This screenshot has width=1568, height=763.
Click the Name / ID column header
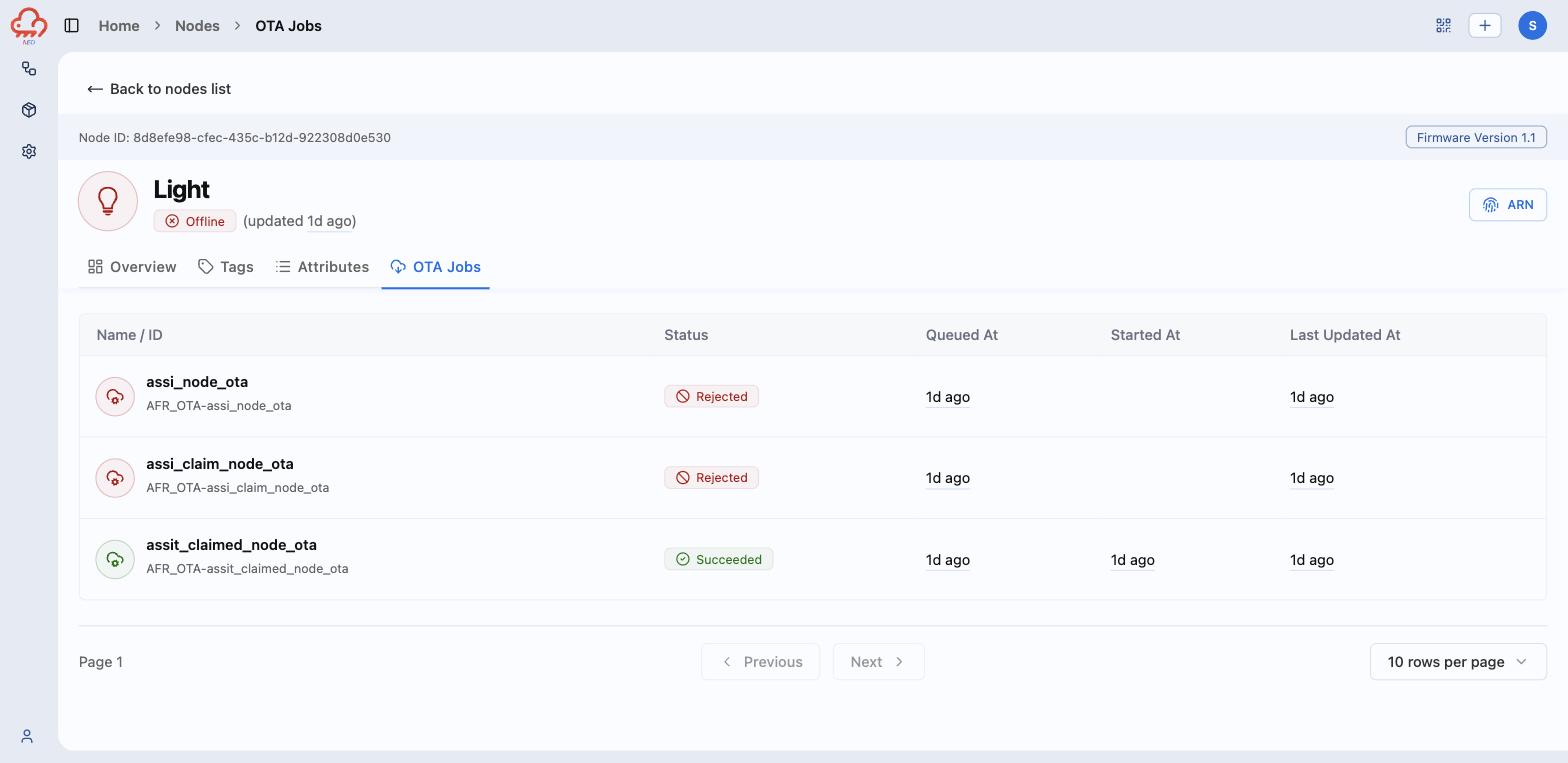[130, 335]
